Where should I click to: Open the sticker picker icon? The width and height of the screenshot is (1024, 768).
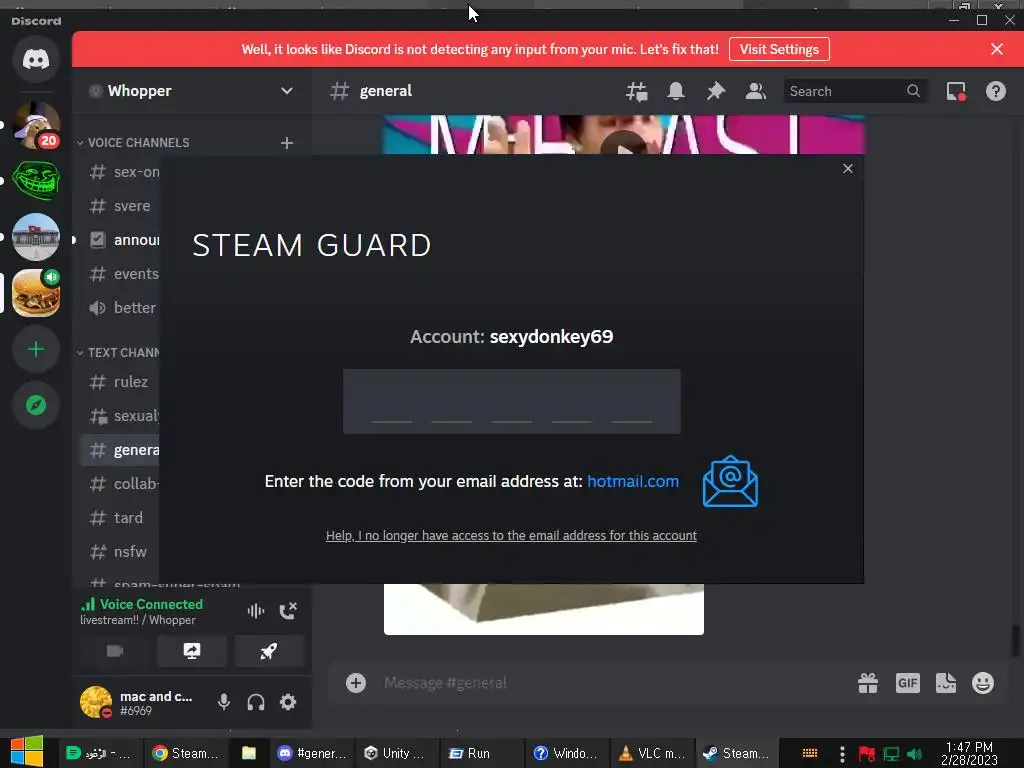click(946, 683)
